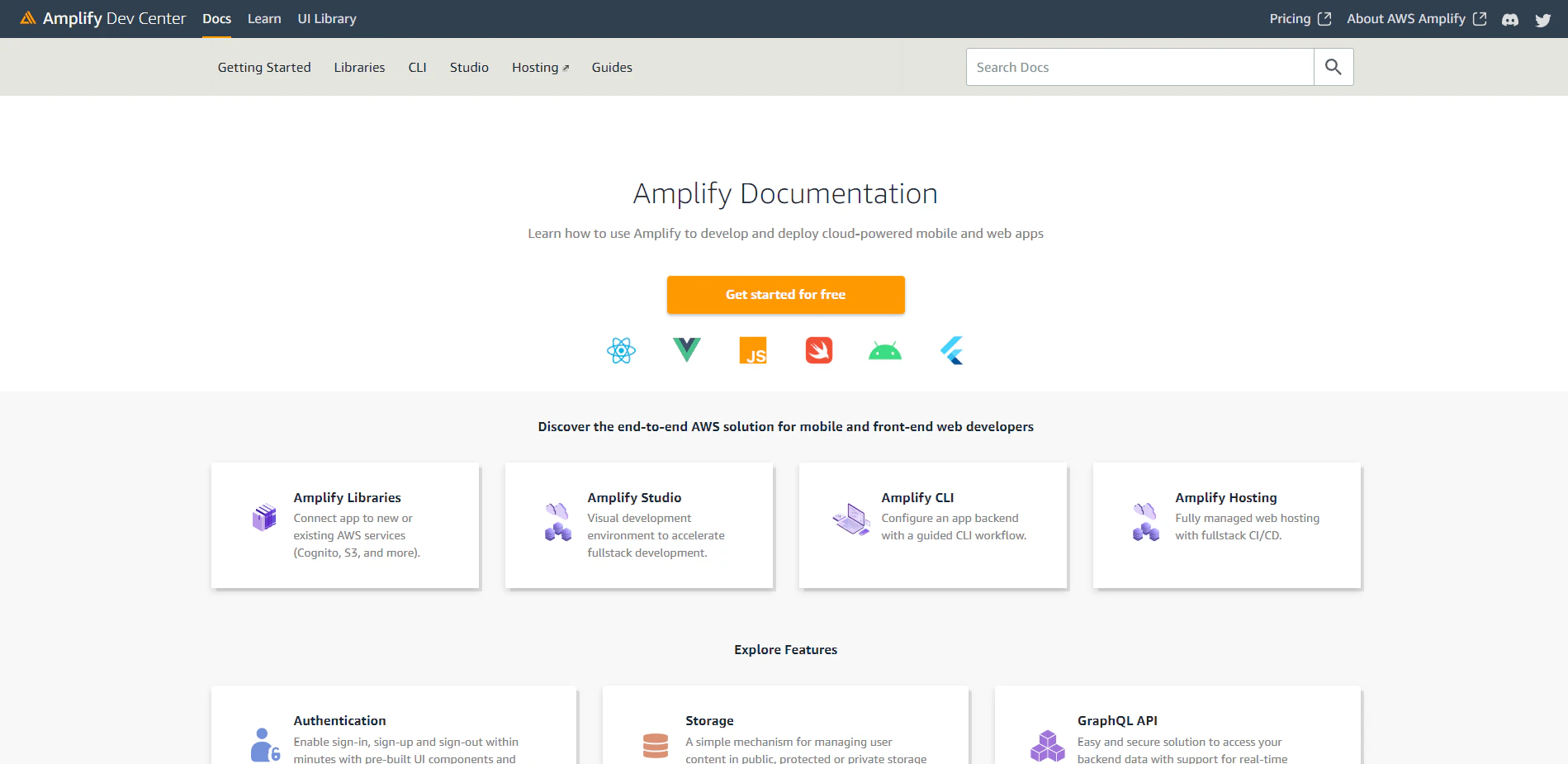Viewport: 1568px width, 764px height.
Task: Switch to the Docs tab
Action: click(217, 19)
